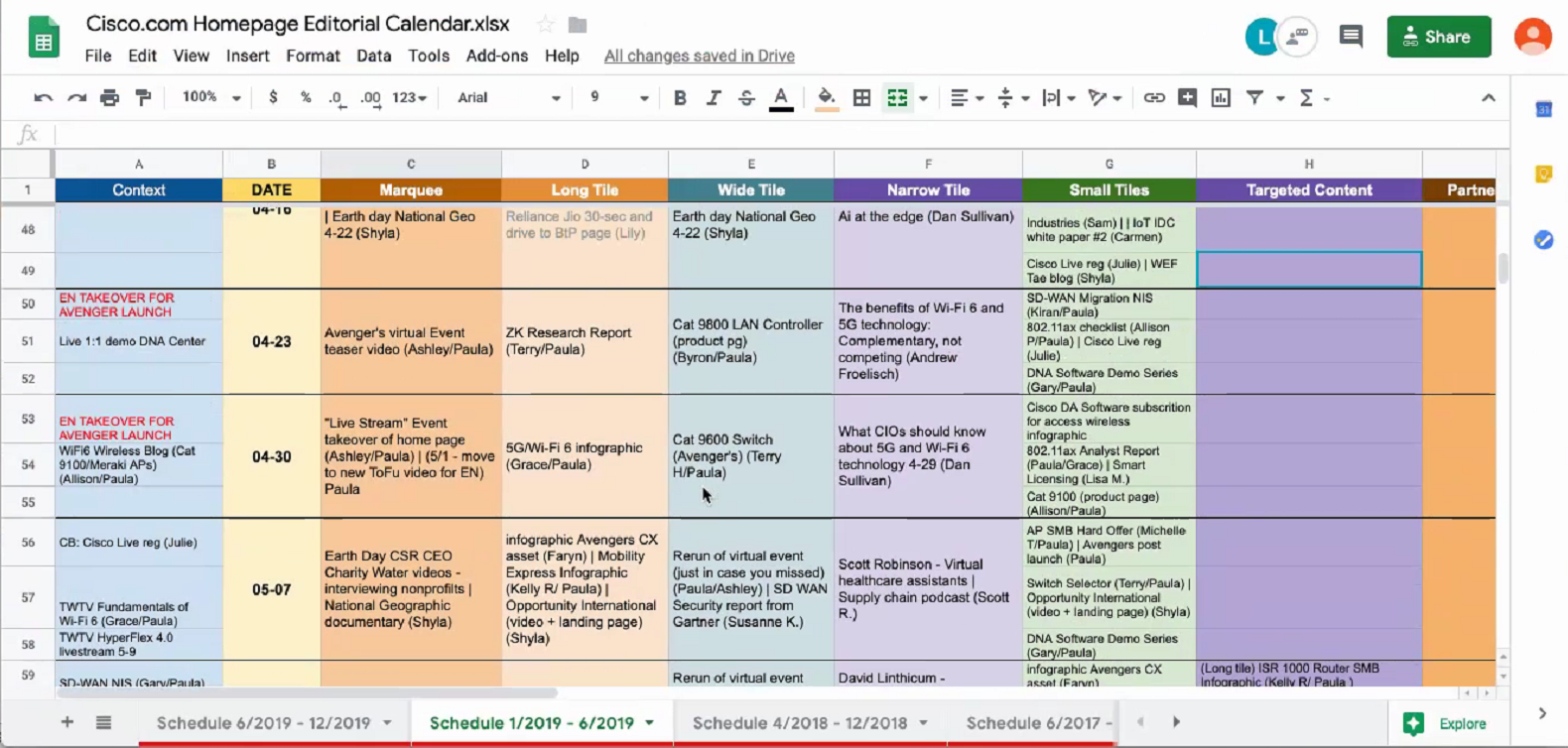Viewport: 1568px width, 748px height.
Task: Open the Format menu
Action: point(313,56)
